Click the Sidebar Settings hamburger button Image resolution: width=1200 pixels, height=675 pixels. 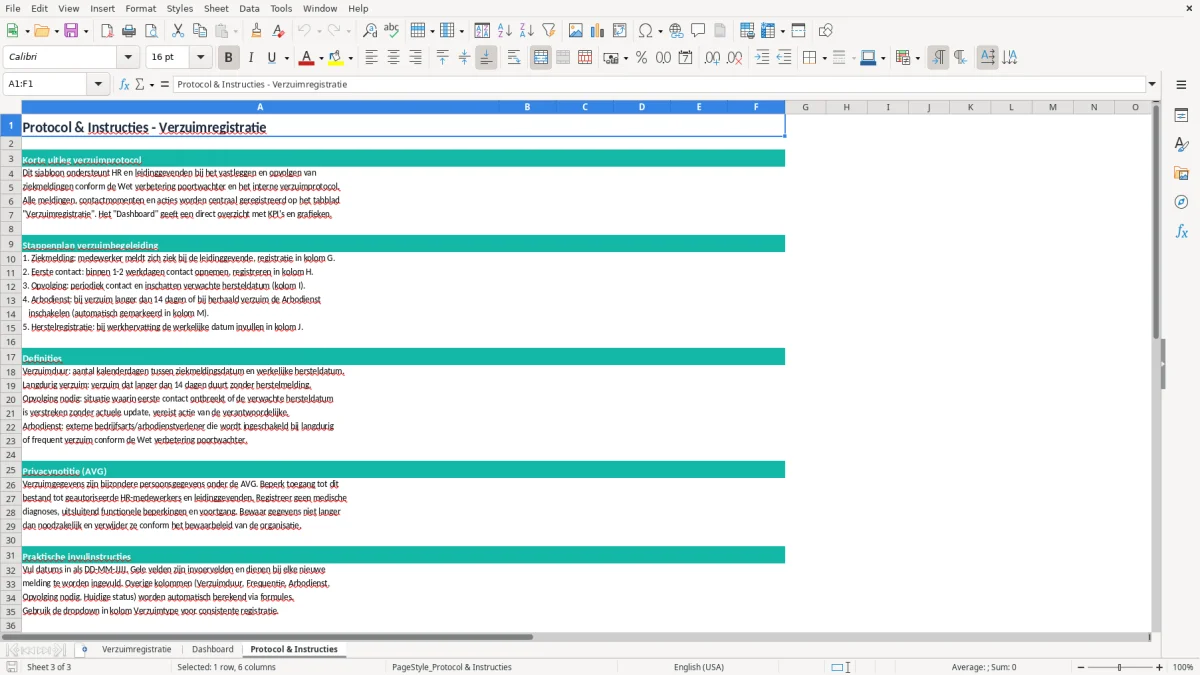[1181, 85]
